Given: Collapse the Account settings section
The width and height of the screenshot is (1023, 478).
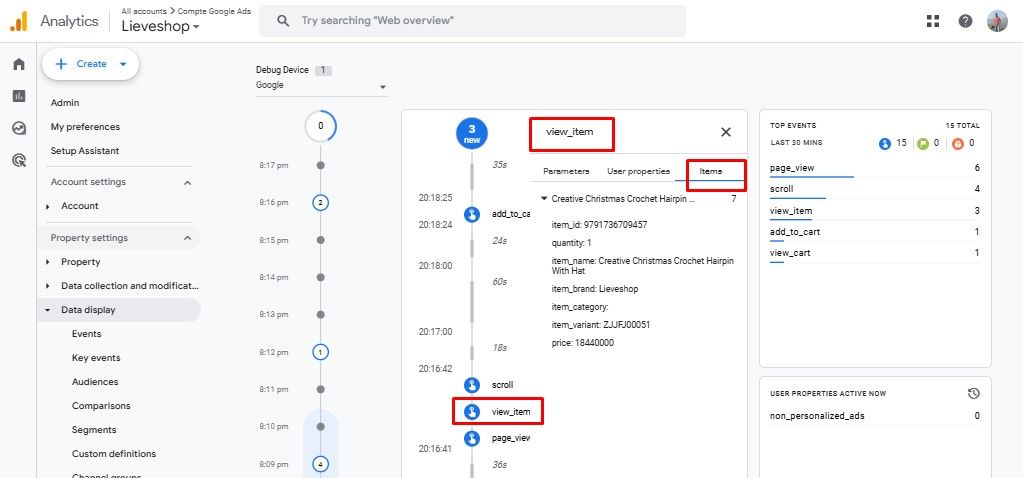Looking at the screenshot, I should pos(187,182).
